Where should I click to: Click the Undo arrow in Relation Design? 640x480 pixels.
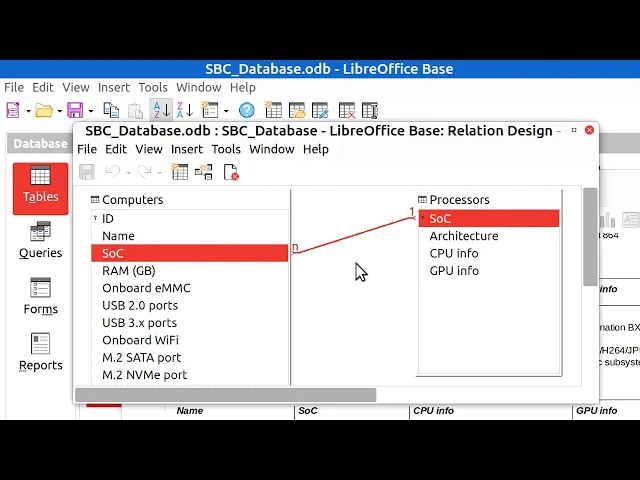[113, 172]
